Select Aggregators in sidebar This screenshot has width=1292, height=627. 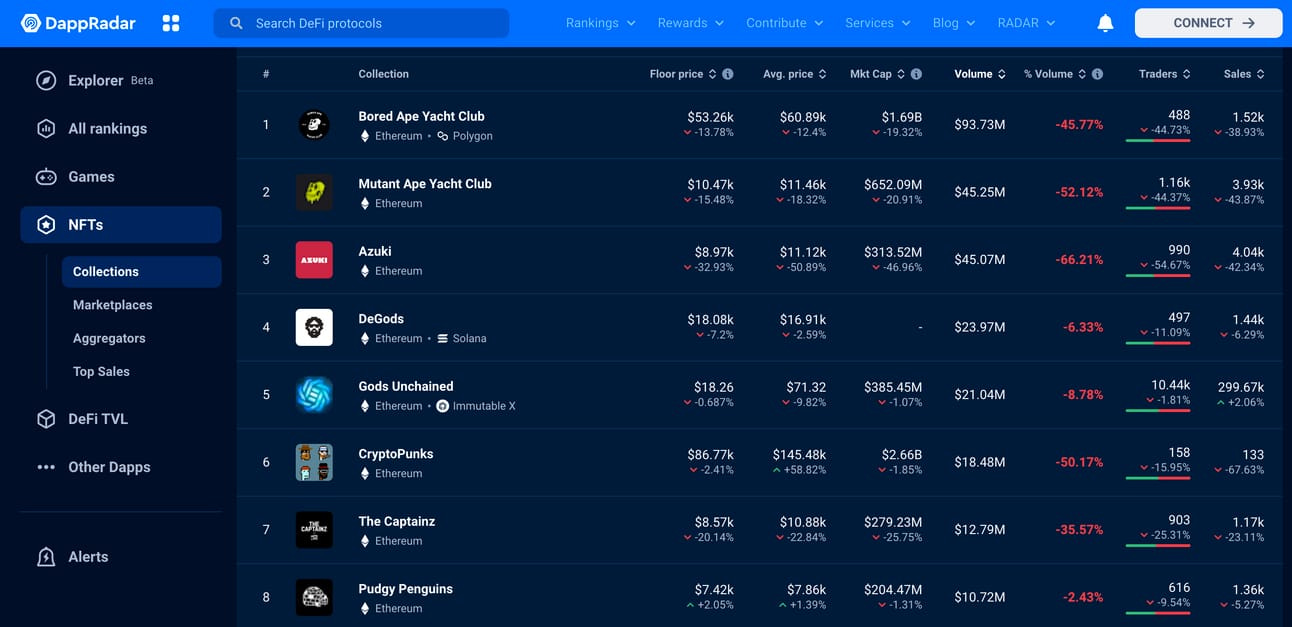tap(109, 339)
